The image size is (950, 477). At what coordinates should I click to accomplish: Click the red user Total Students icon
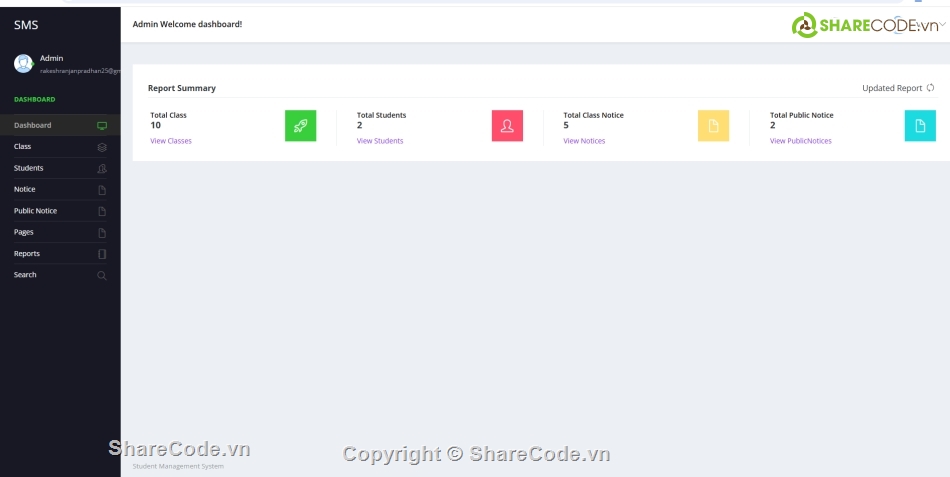click(x=507, y=125)
